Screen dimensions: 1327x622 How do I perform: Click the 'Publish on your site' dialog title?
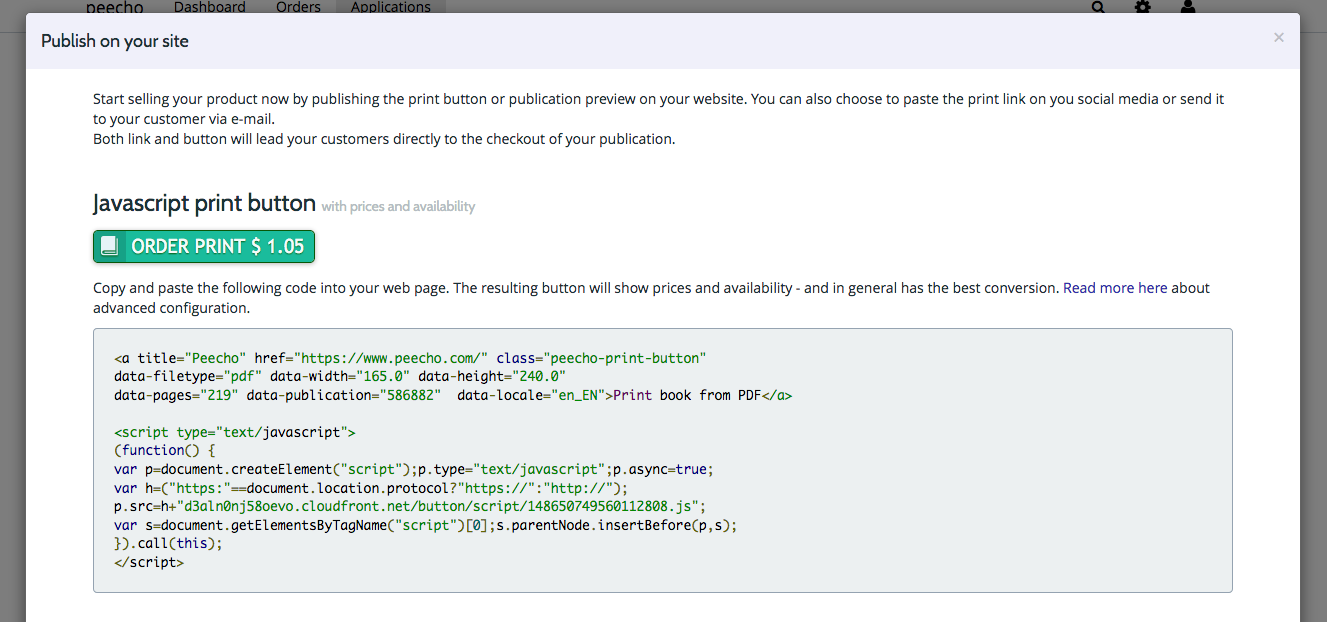(115, 41)
